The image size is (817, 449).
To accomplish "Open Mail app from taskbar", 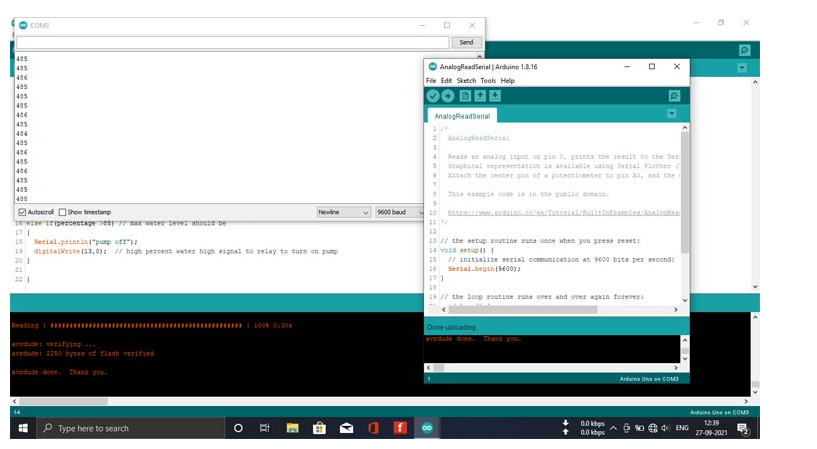I will (346, 428).
